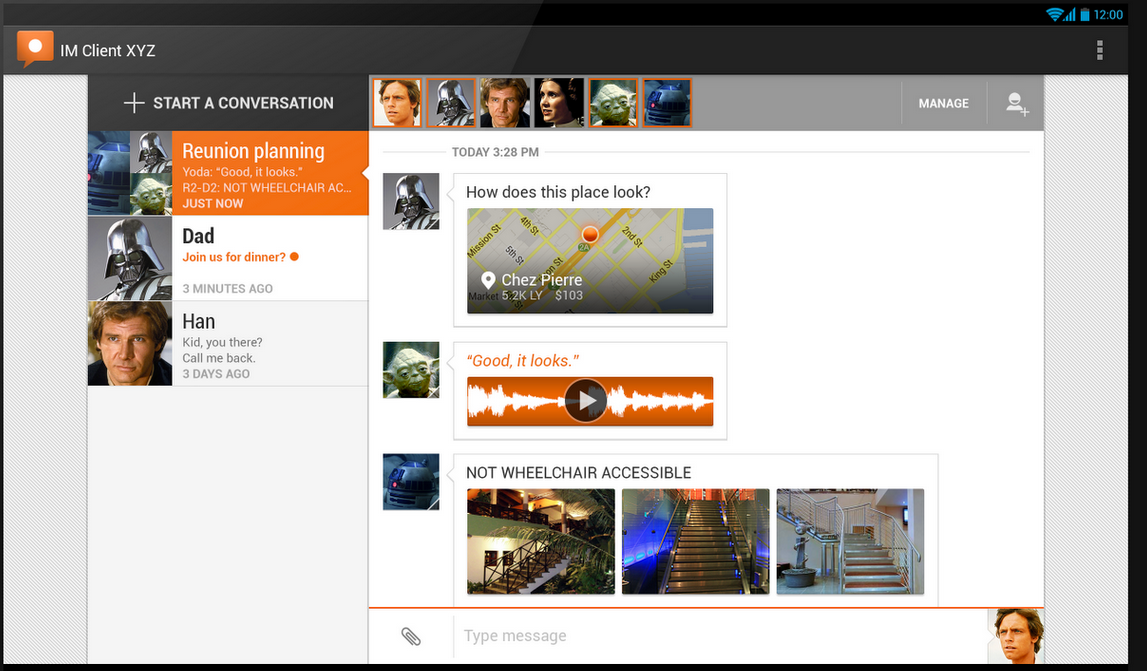
Task: Tap the add contact icon
Action: point(1017,104)
